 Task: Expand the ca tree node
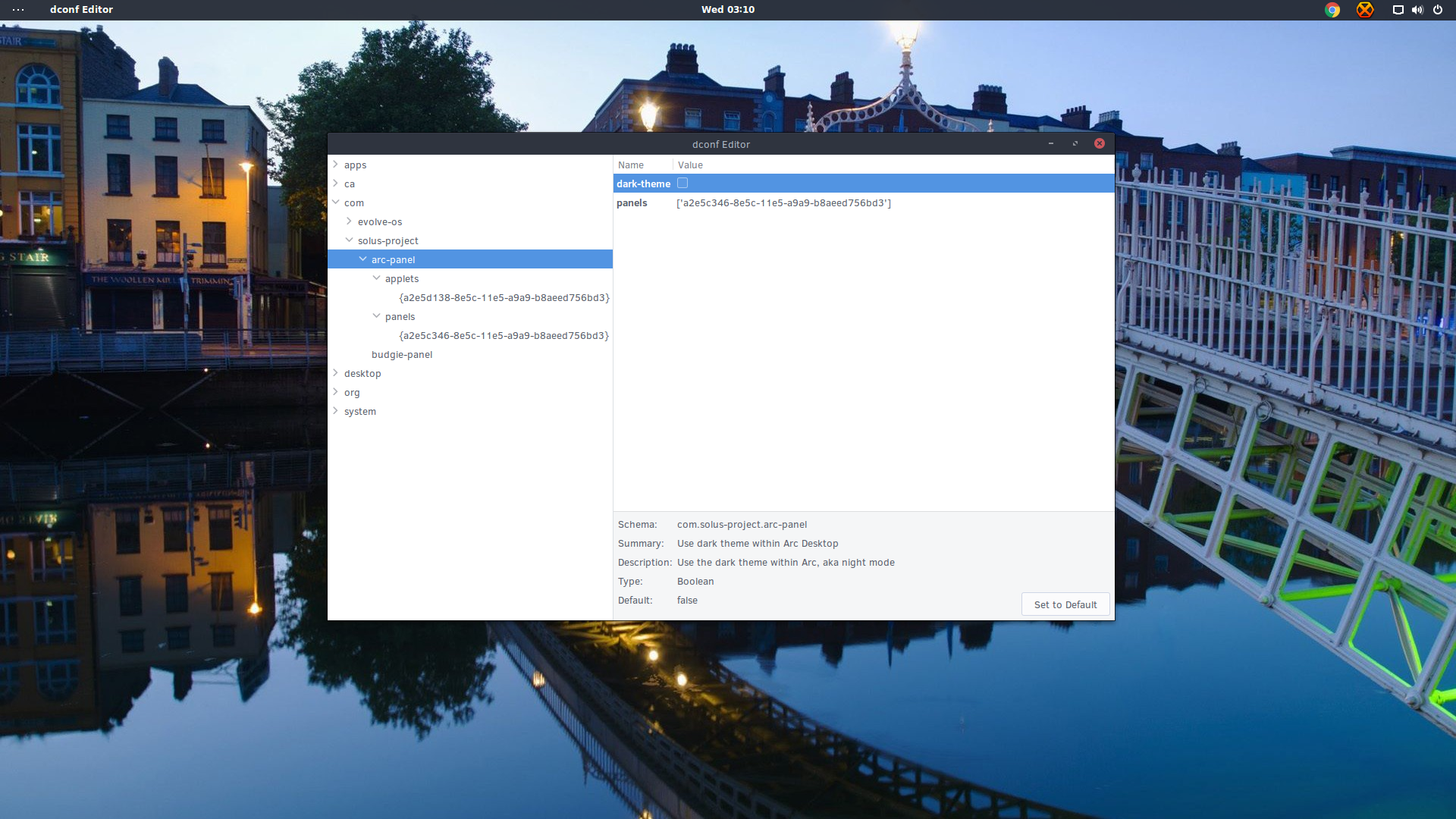click(335, 183)
